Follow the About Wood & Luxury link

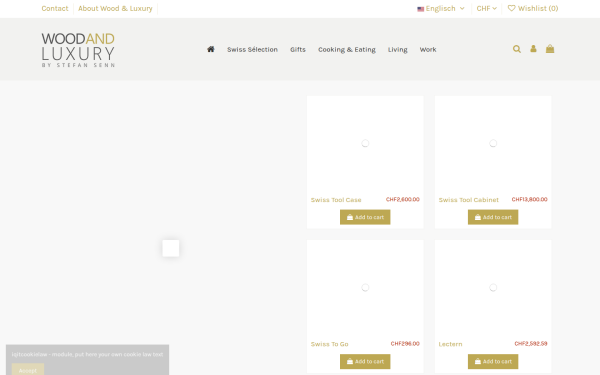[115, 8]
